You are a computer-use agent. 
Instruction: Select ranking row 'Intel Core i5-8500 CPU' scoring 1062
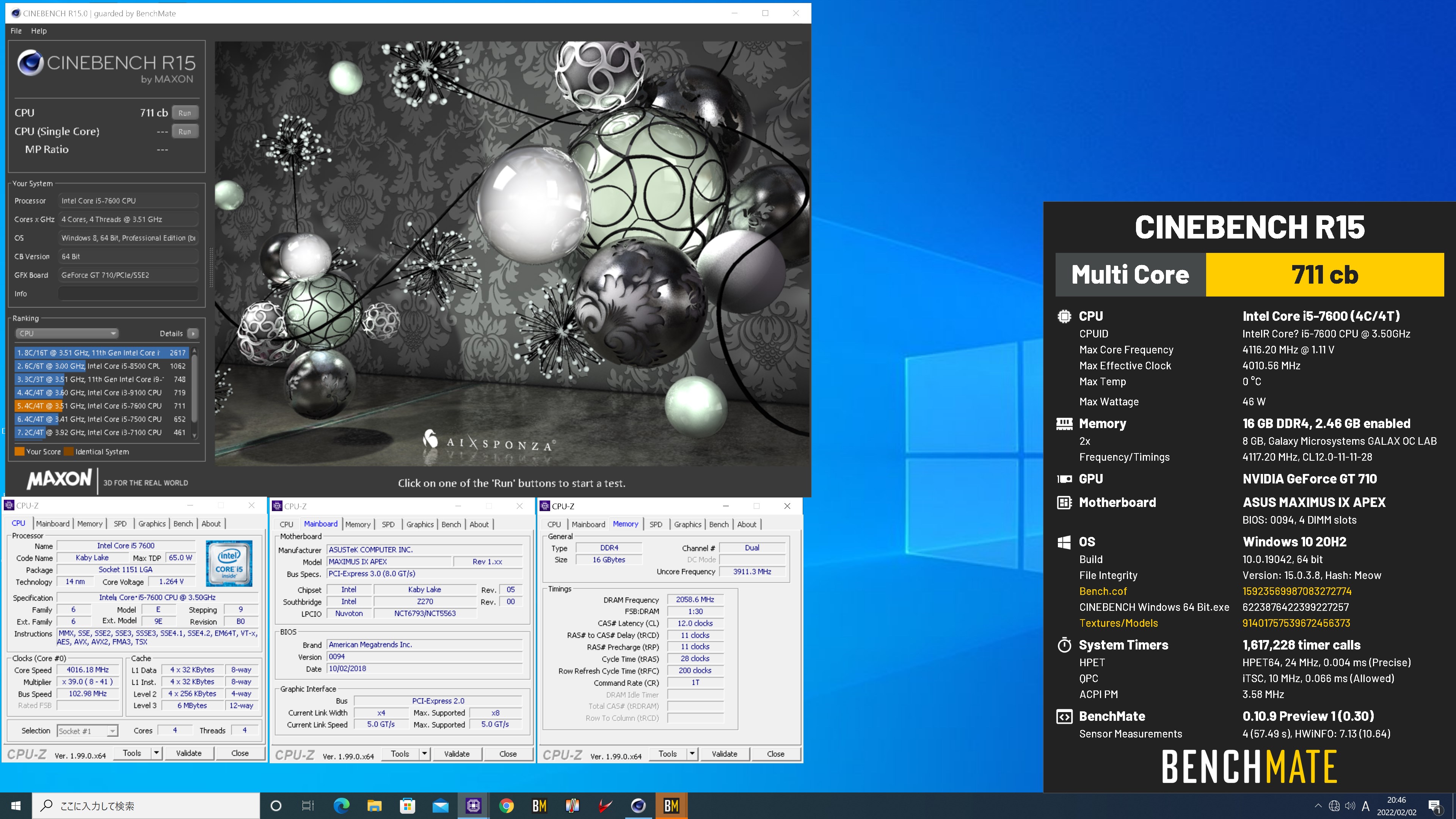(102, 366)
